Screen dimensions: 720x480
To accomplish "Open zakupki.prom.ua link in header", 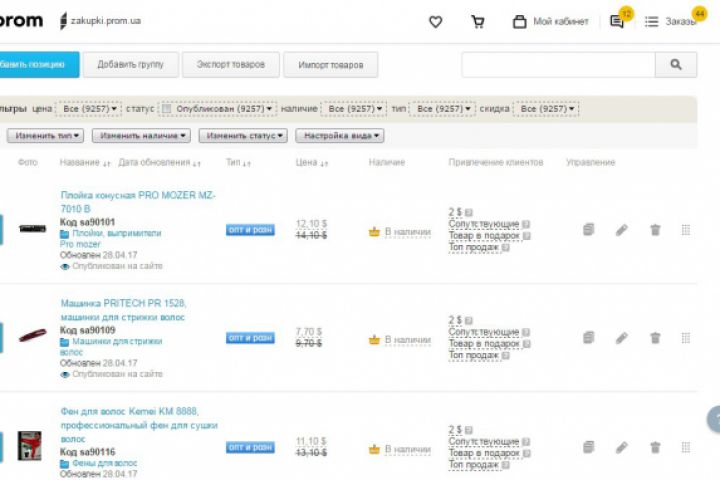I will coord(106,21).
